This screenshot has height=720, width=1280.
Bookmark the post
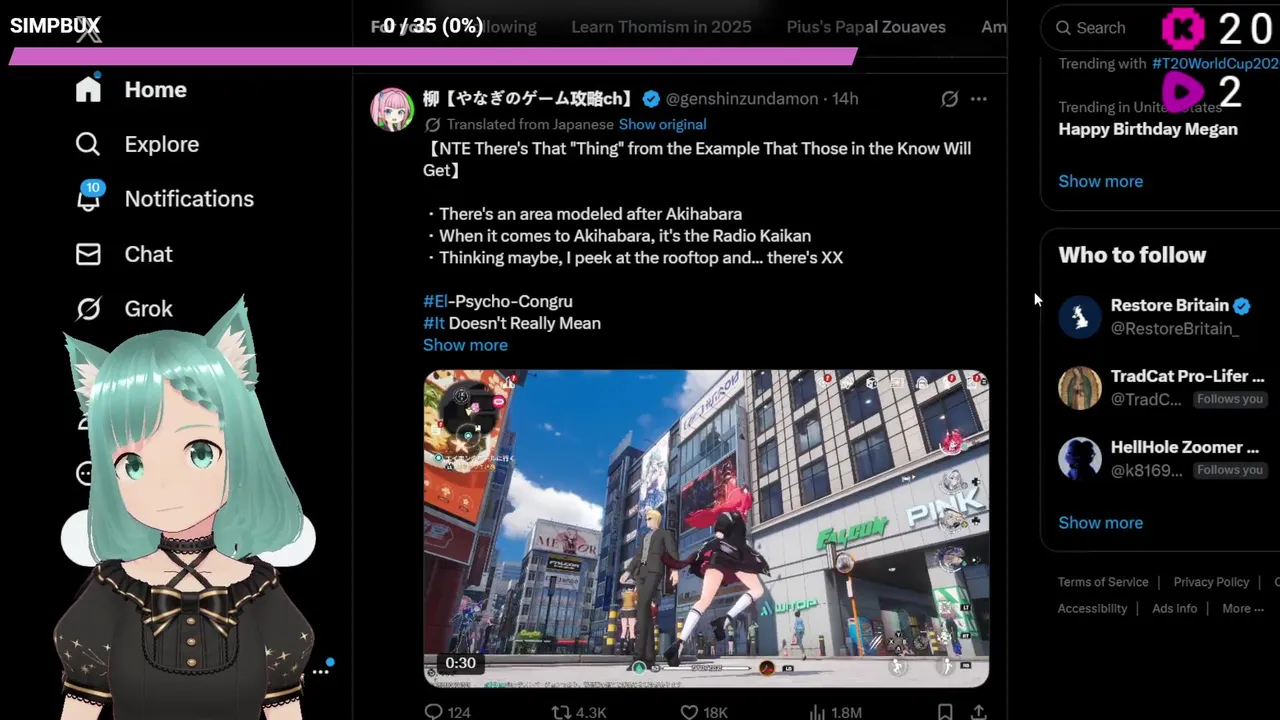click(945, 712)
